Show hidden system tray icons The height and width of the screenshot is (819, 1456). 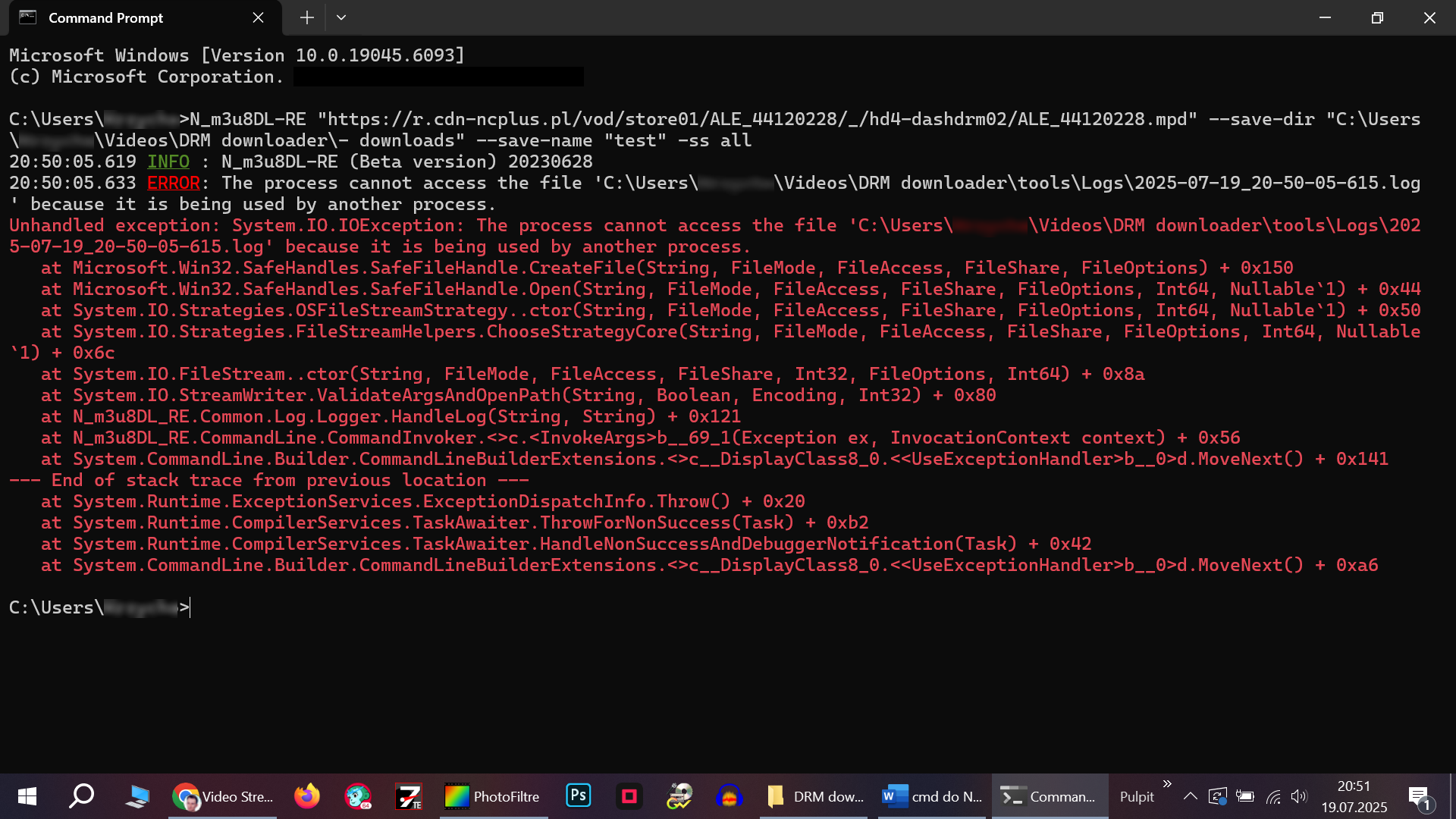[1191, 796]
